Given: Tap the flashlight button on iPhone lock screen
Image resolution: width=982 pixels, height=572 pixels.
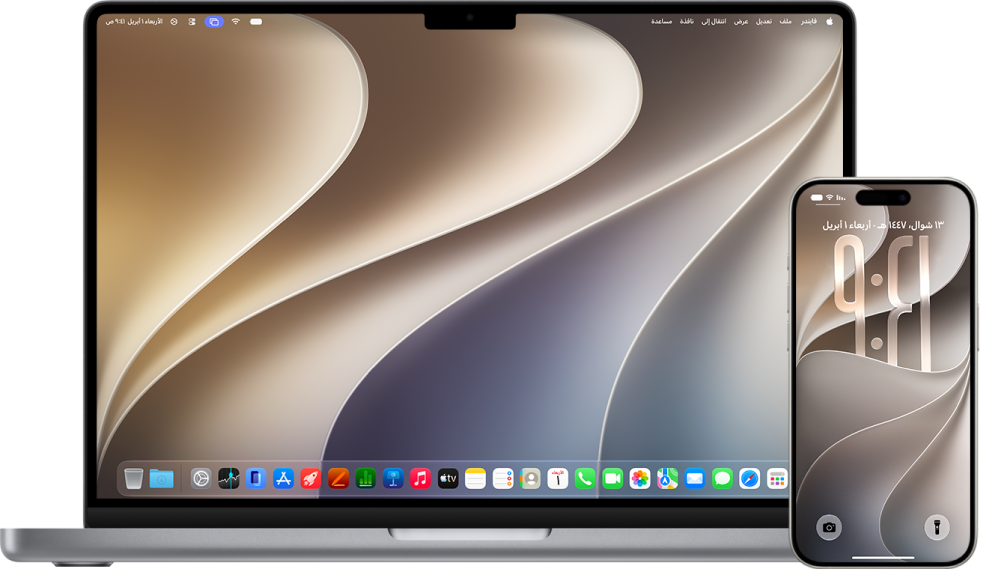Looking at the screenshot, I should [x=937, y=527].
